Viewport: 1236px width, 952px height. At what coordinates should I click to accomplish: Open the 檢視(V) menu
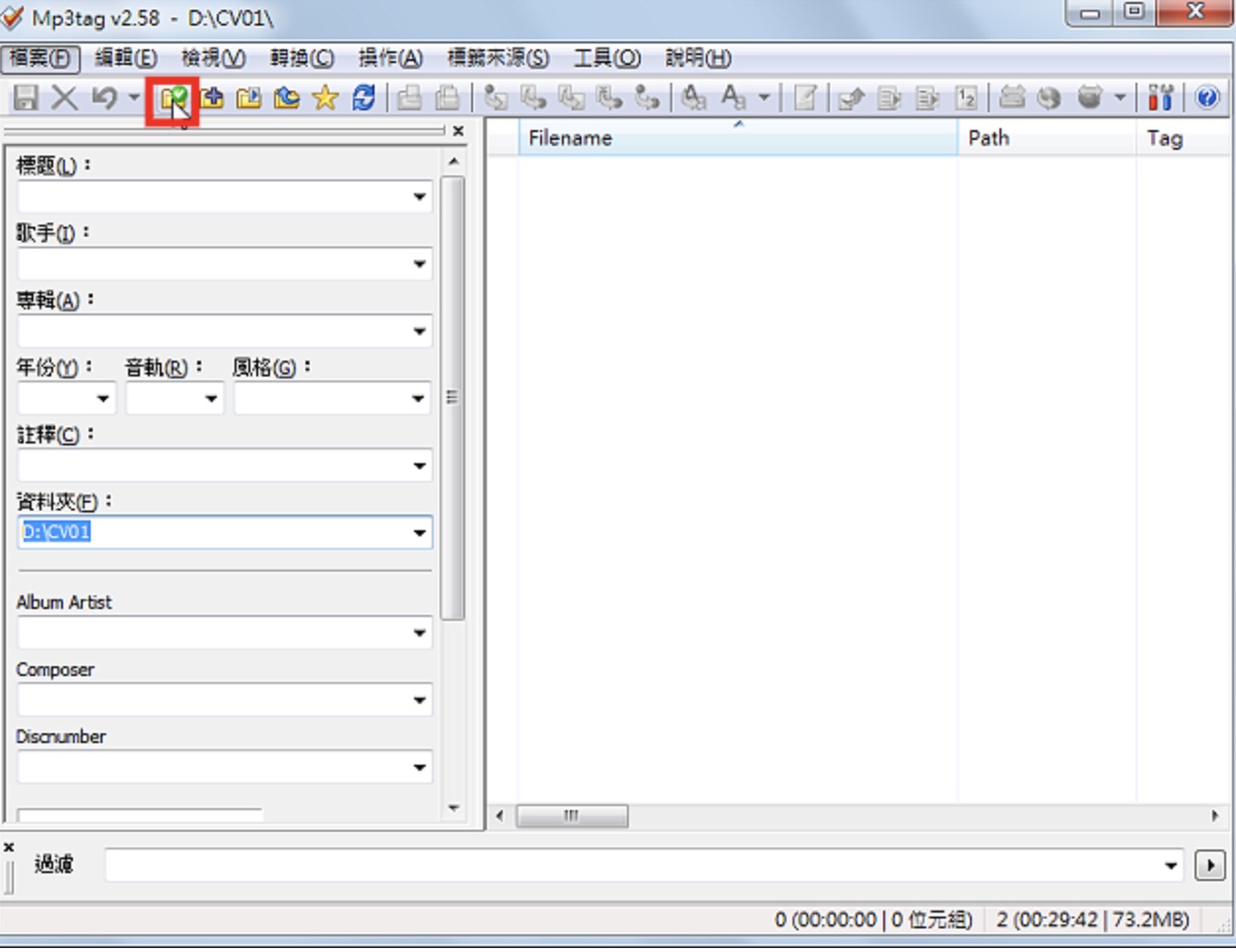214,58
